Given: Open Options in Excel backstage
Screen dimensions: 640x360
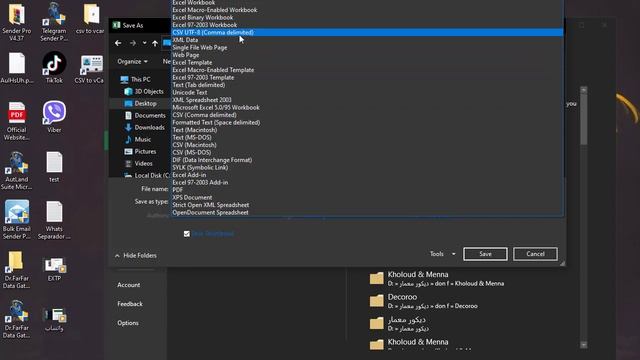Looking at the screenshot, I should 128,323.
